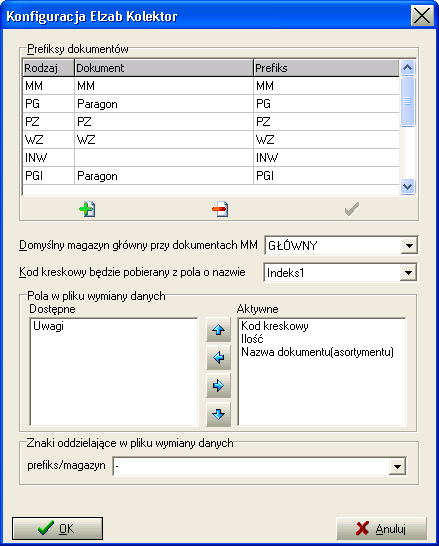Click the INW cell in the Prefiks column

point(327,158)
